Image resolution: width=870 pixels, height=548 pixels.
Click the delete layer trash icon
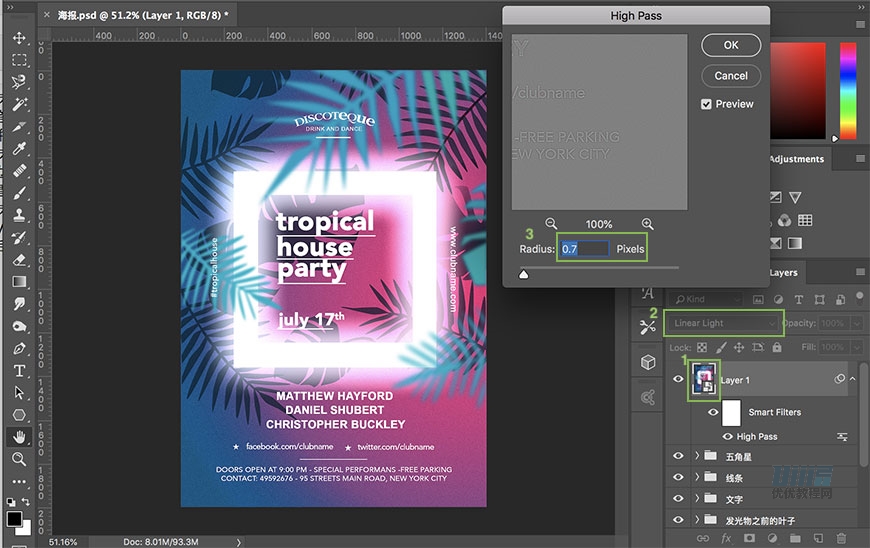pyautogui.click(x=840, y=538)
